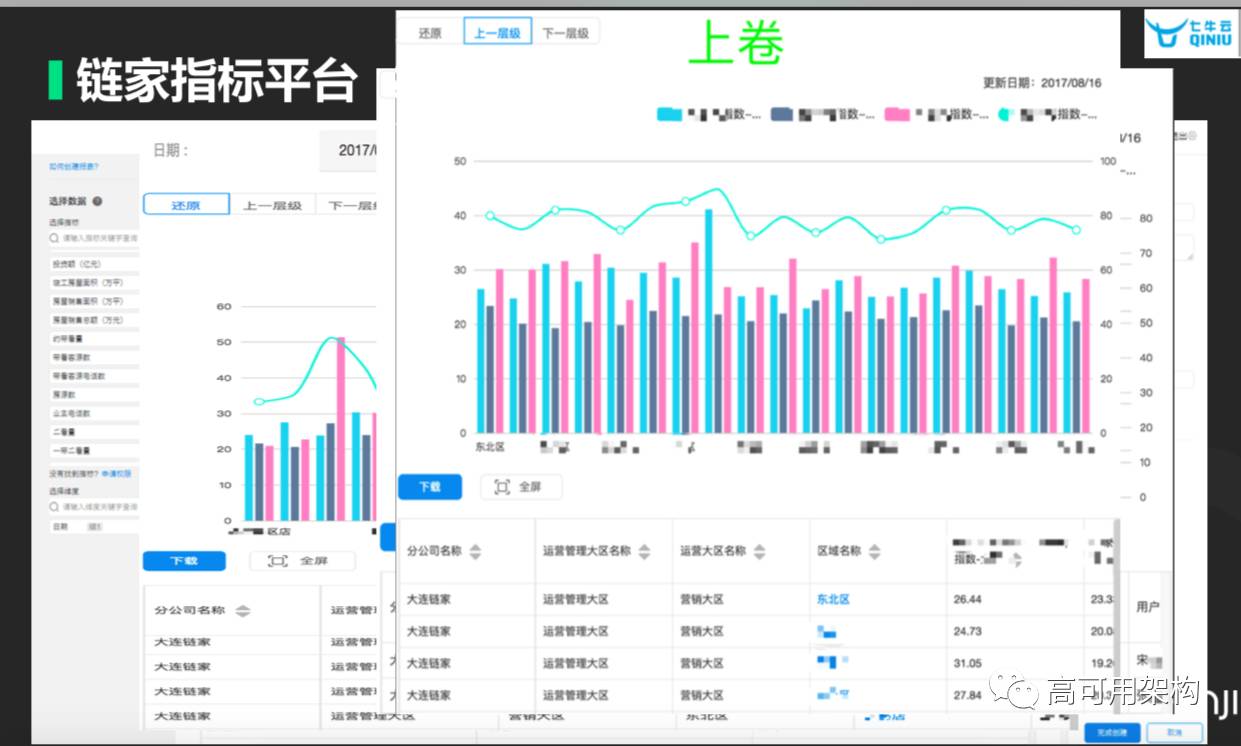1241x746 pixels.
Task: Select the 还原 tab in the left back window
Action: point(186,204)
